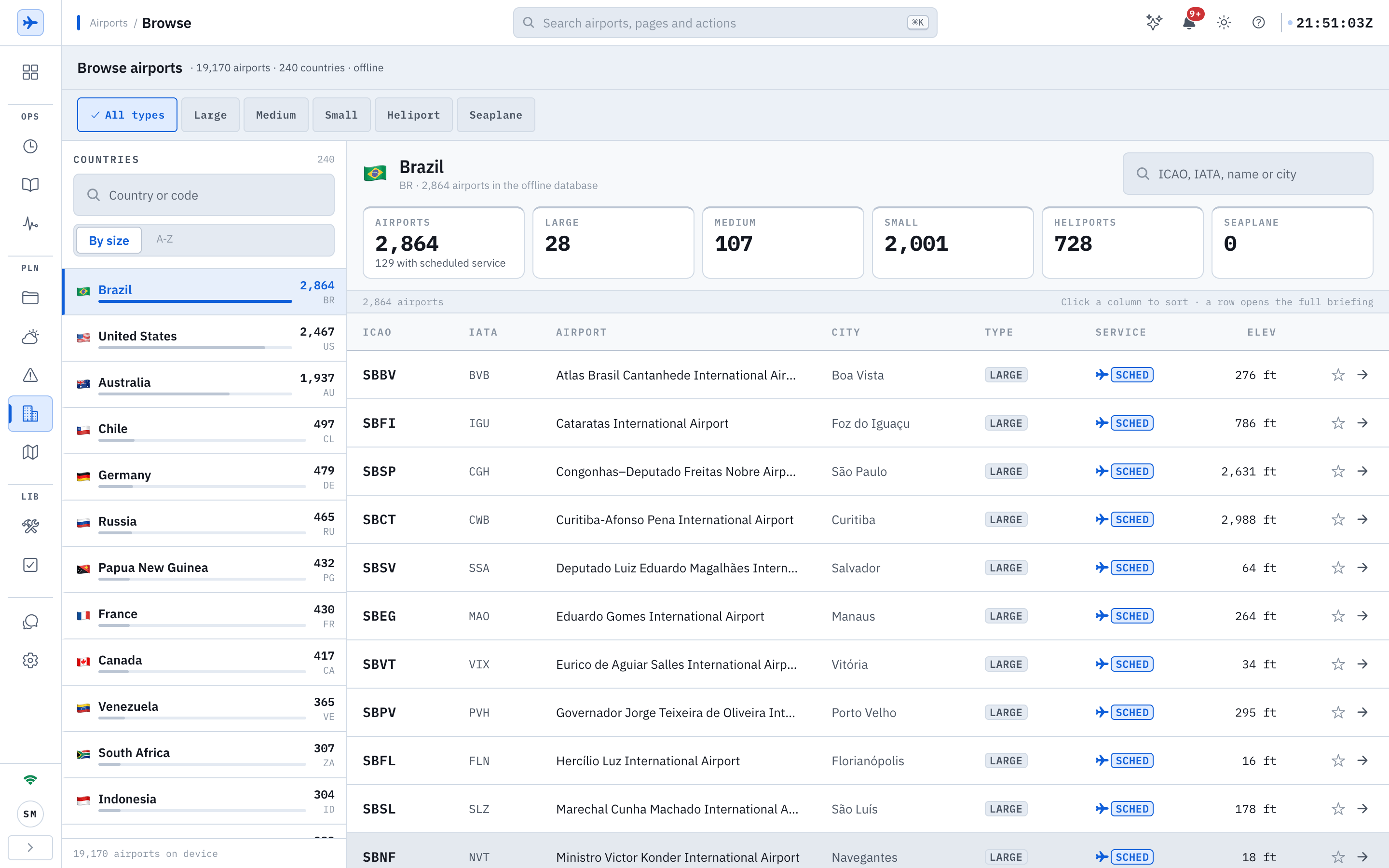The image size is (1389, 868).
Task: Open the tools icon under LIB
Action: point(30,527)
